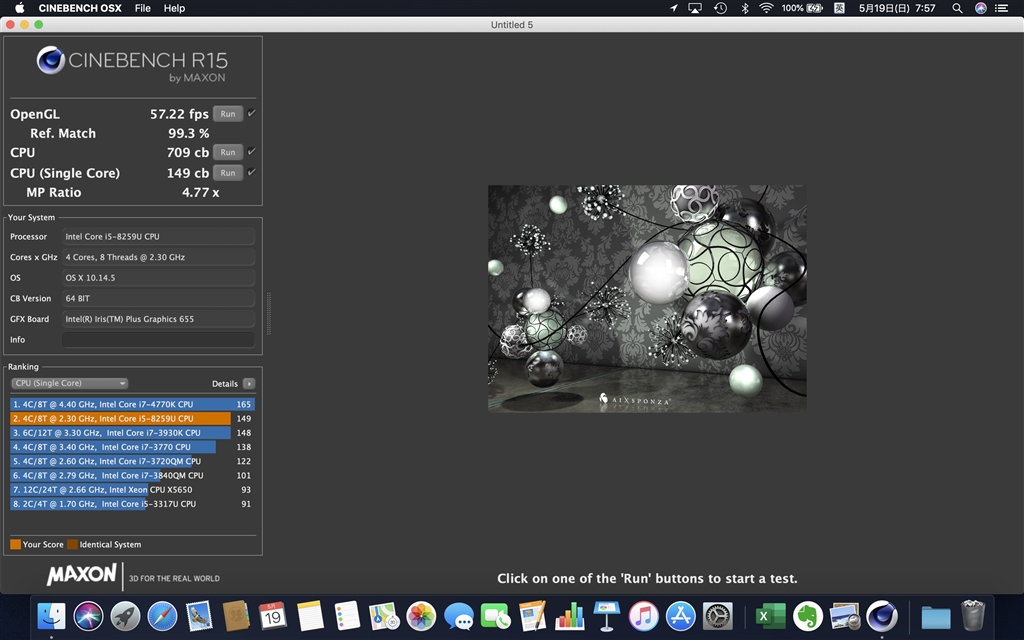This screenshot has width=1024, height=640.
Task: Run the OpenGL benchmark test
Action: click(228, 113)
